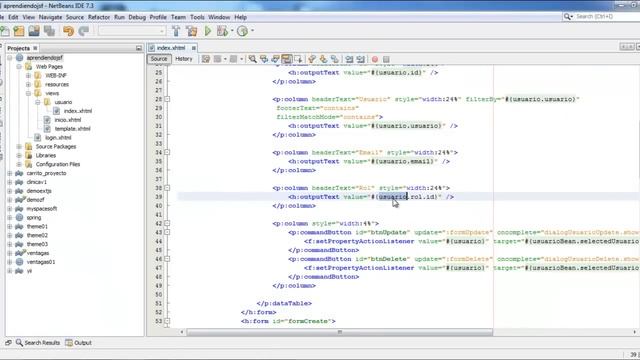Click the Shift Line Left icon

349,59
